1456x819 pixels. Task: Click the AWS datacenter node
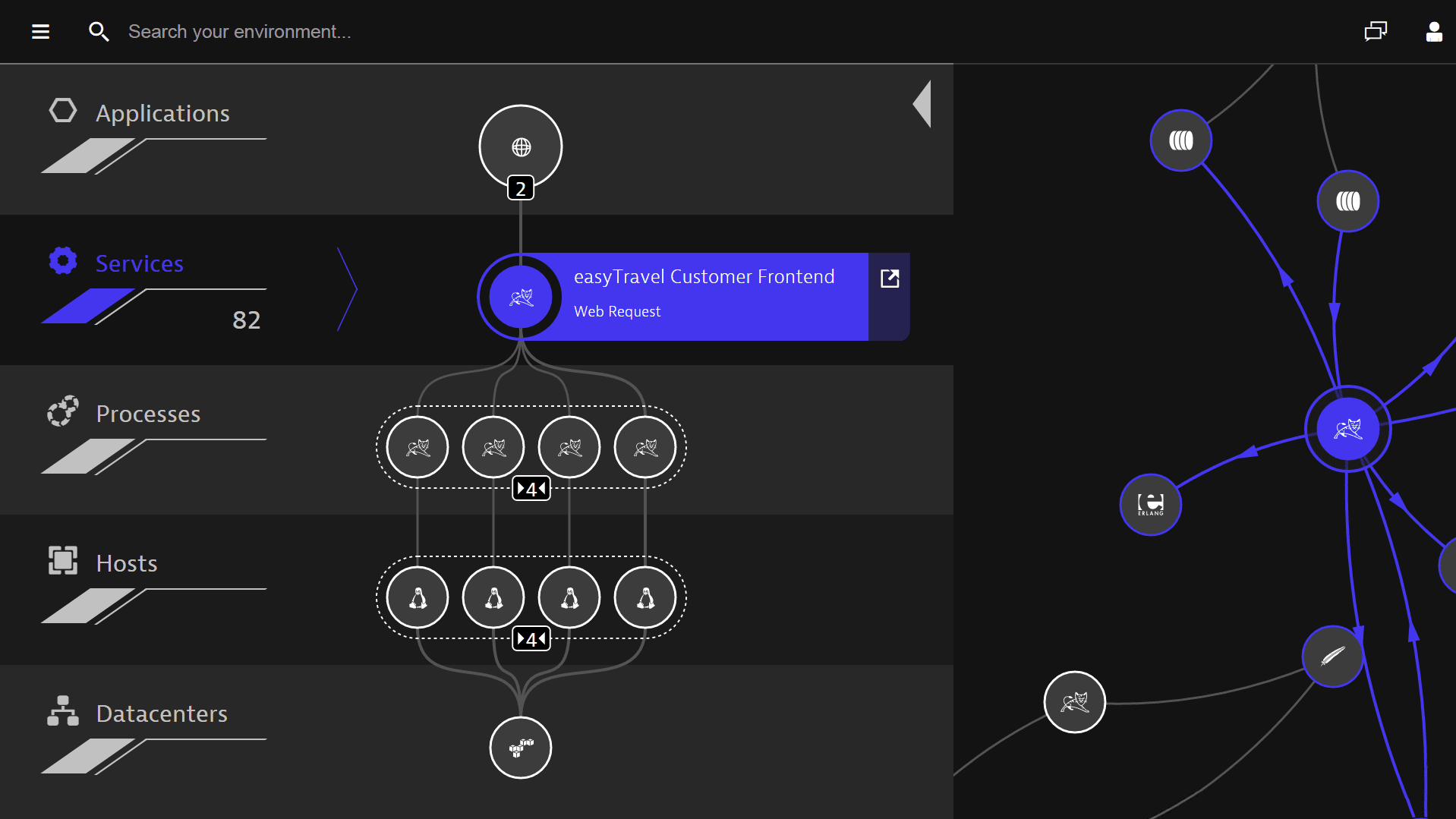(521, 748)
